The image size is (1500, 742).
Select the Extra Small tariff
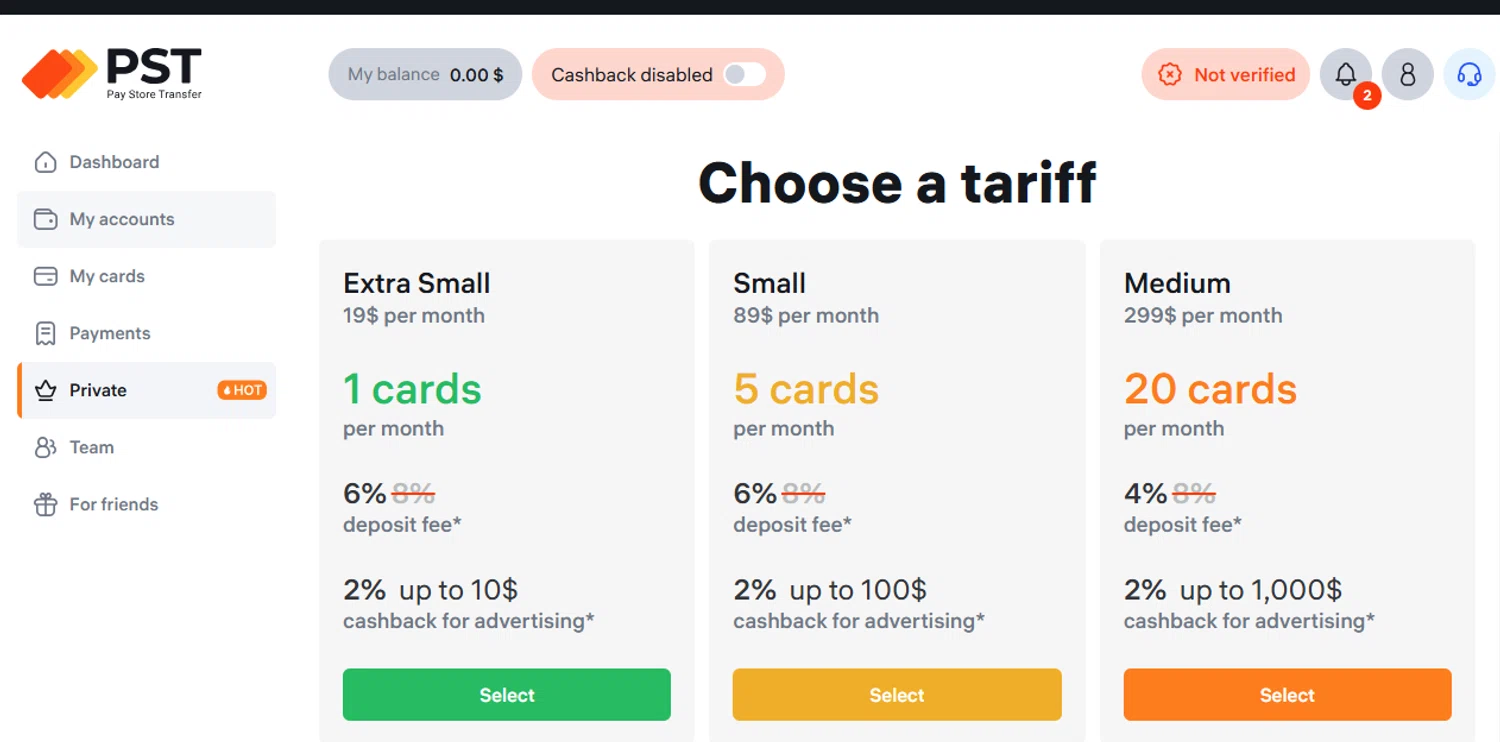coord(506,695)
